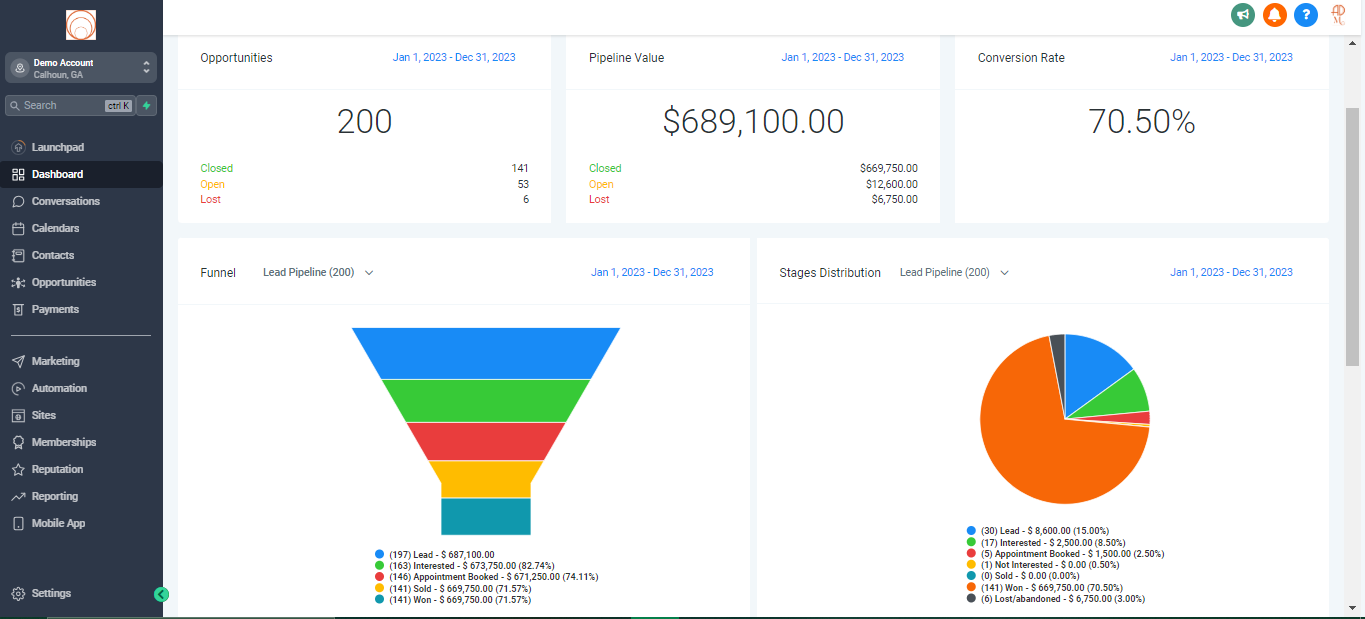The width and height of the screenshot is (1365, 619).
Task: Click the Launchpad icon in sidebar
Action: (x=18, y=147)
